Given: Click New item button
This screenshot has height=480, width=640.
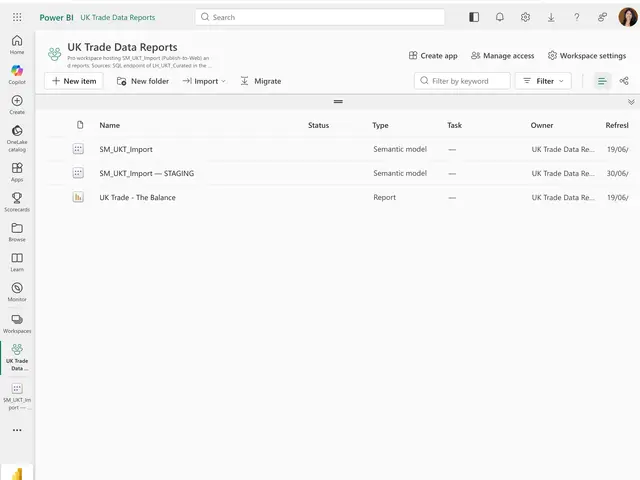Looking at the screenshot, I should click(x=74, y=81).
